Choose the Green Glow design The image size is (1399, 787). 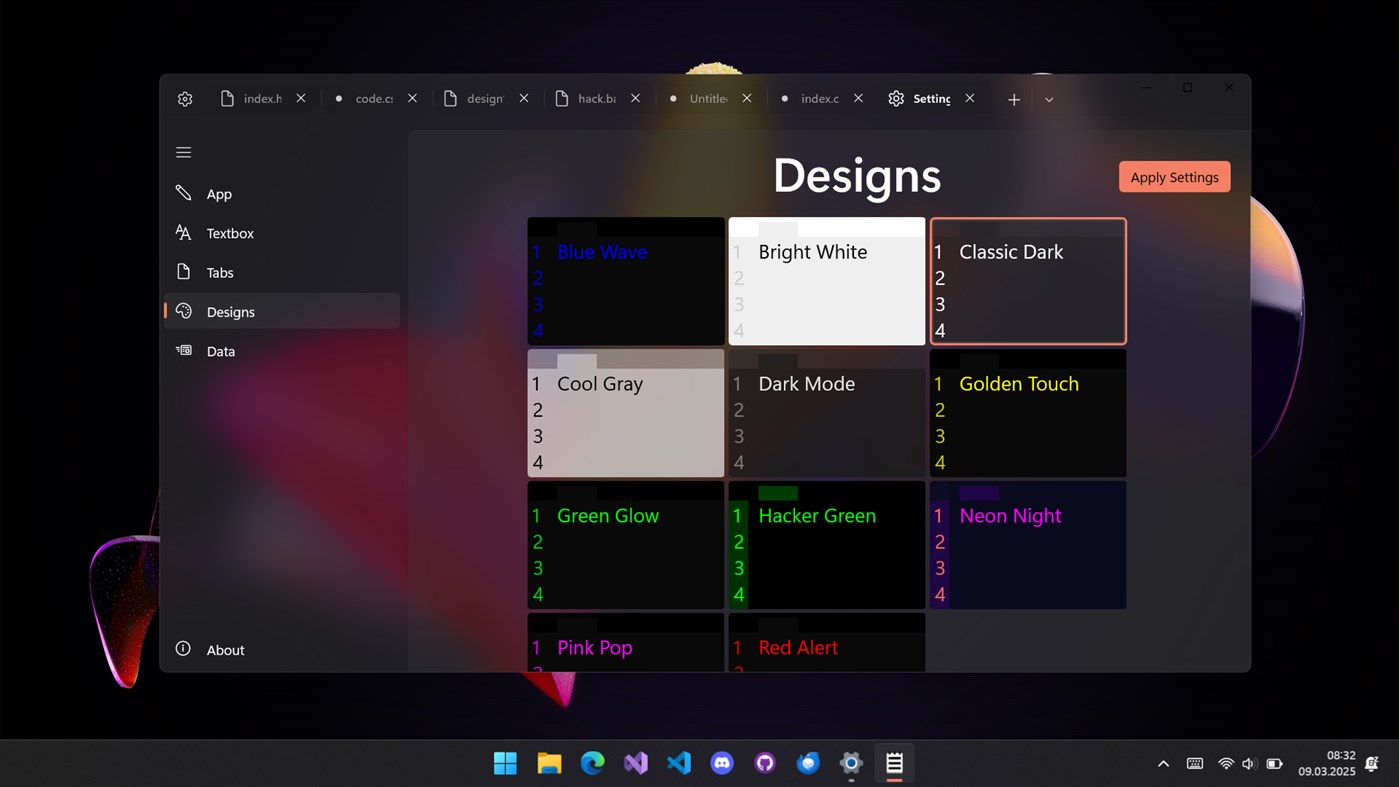pyautogui.click(x=626, y=545)
